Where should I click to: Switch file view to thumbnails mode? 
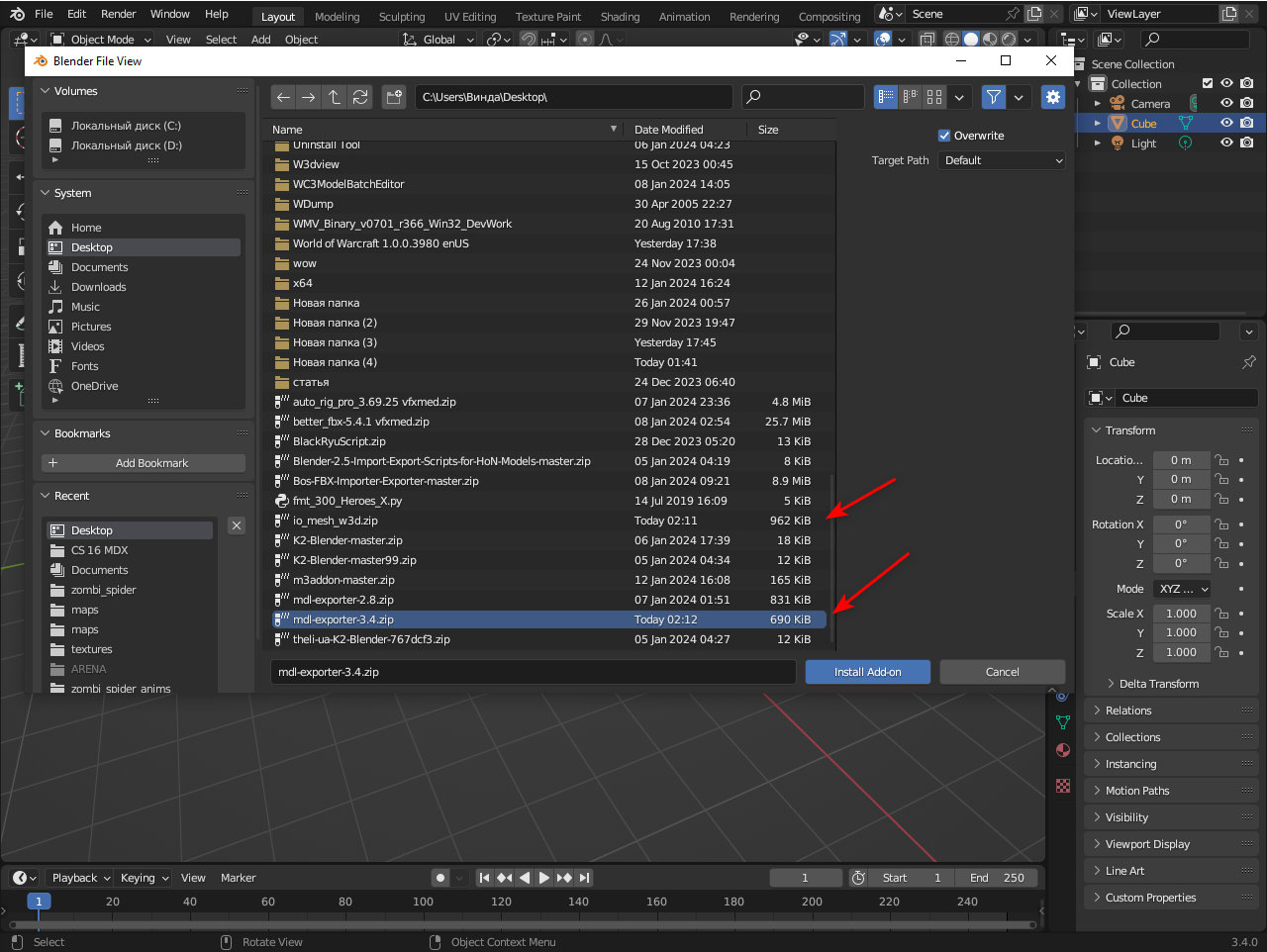pyautogui.click(x=934, y=97)
